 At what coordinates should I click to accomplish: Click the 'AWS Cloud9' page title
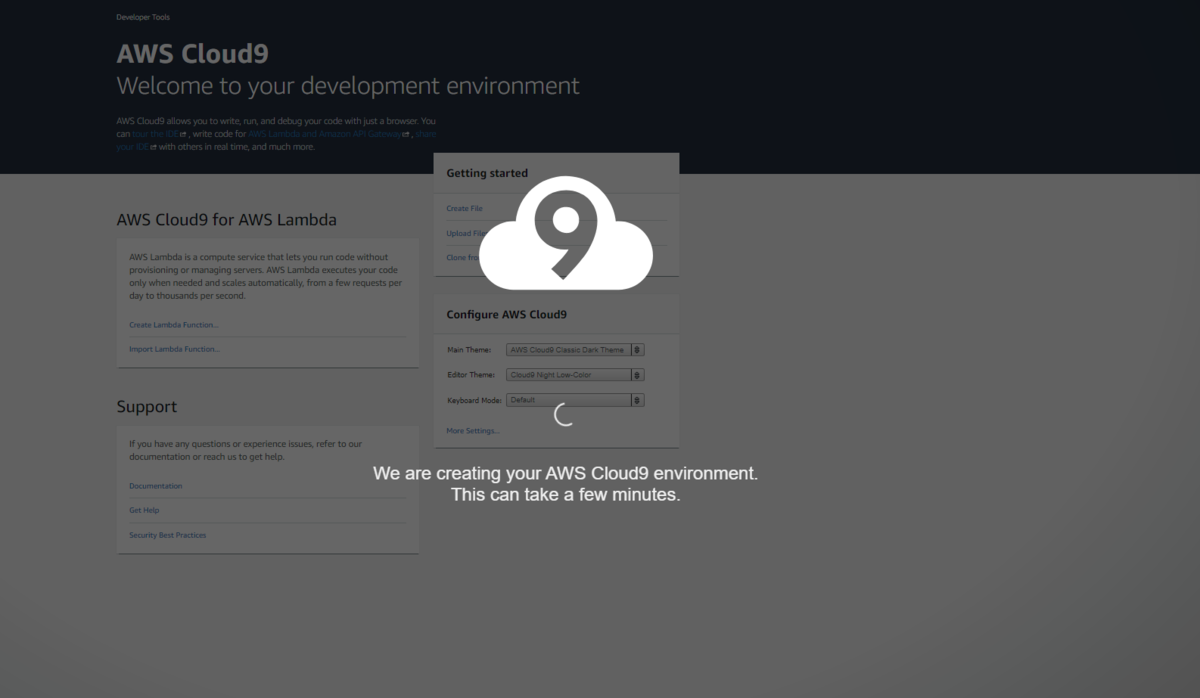pyautogui.click(x=192, y=54)
